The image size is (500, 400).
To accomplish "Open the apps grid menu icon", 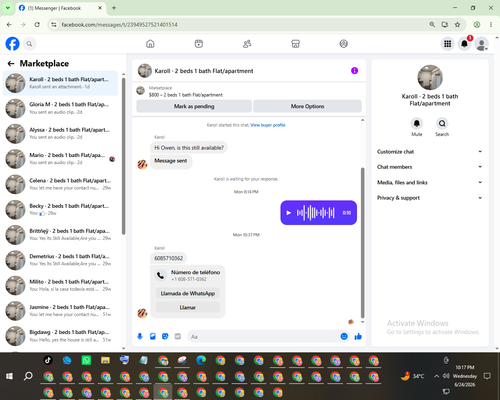I will [x=448, y=44].
